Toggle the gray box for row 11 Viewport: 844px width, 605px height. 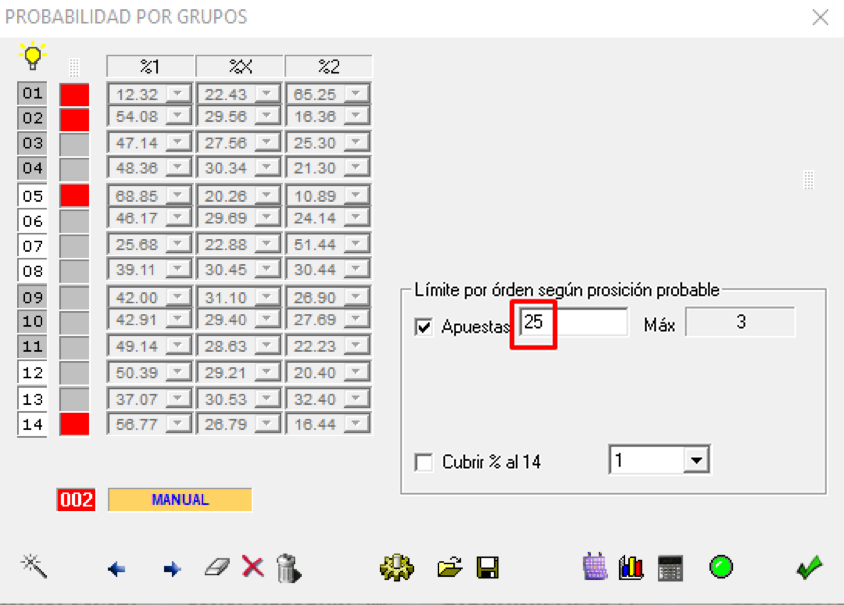[x=74, y=348]
